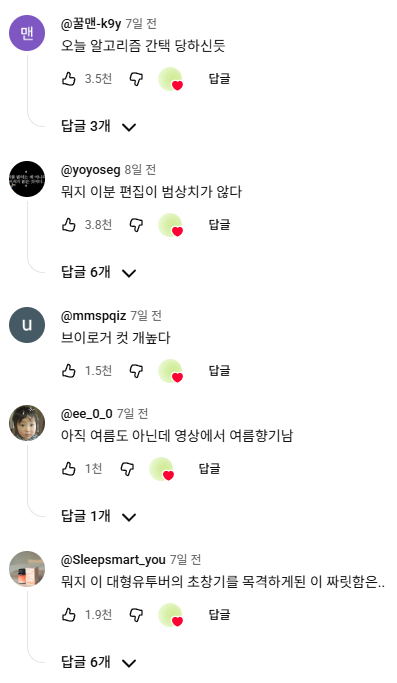Like the @Sleepsmart_you comment
This screenshot has width=397, height=683.
69,615
